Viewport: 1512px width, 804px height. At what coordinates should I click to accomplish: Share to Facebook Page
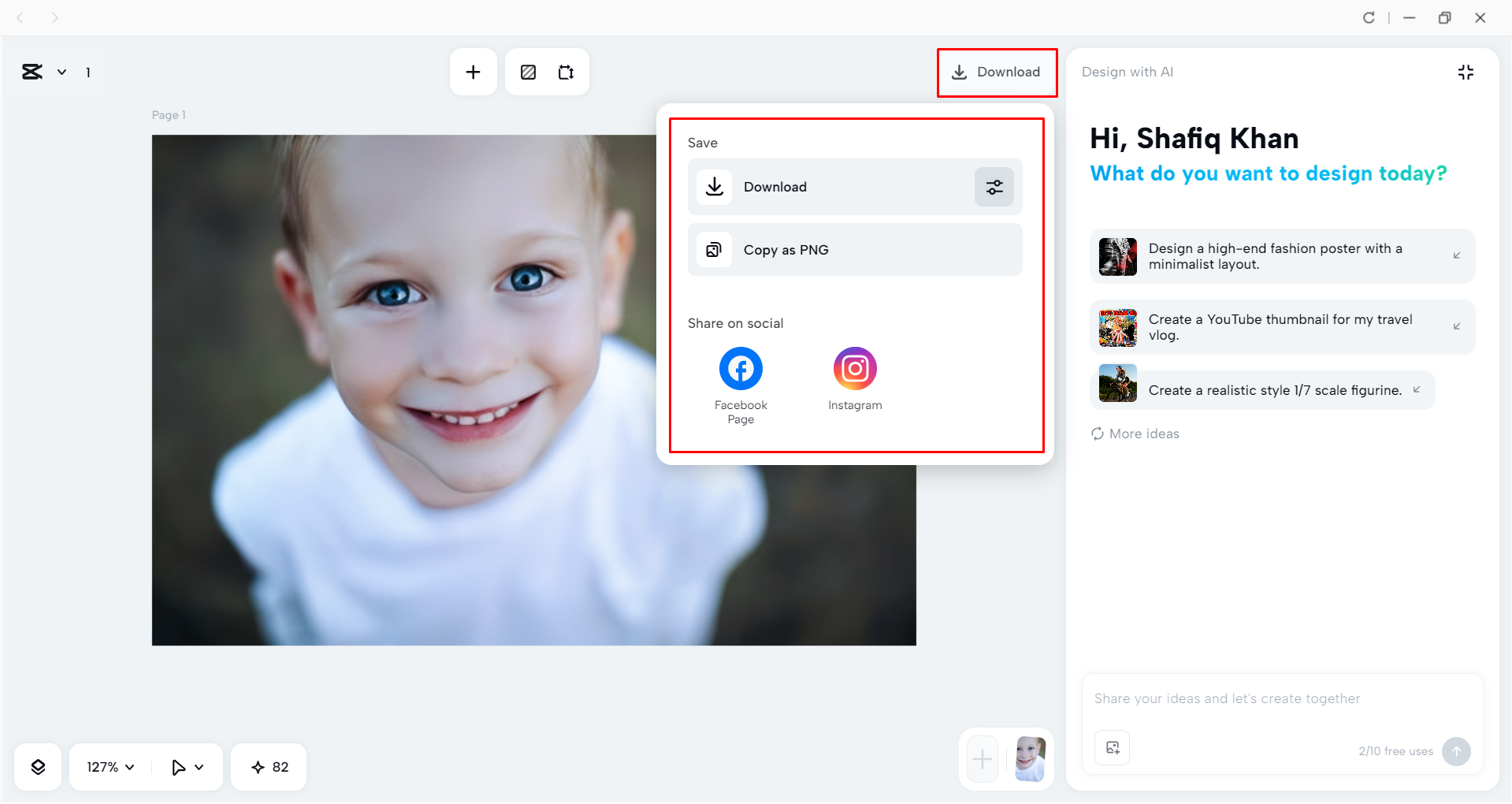741,385
